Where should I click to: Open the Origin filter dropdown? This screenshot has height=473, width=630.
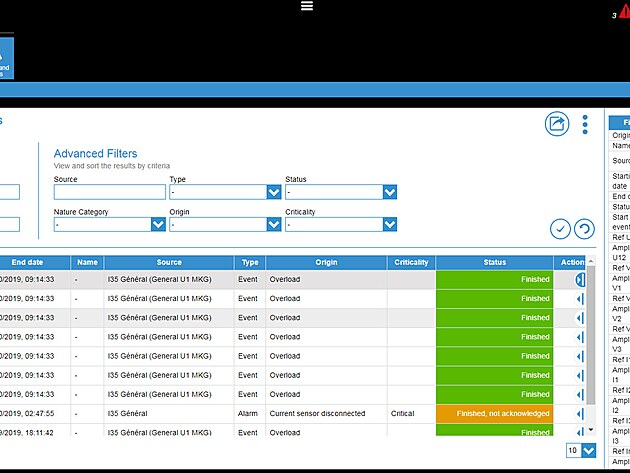[x=273, y=225]
